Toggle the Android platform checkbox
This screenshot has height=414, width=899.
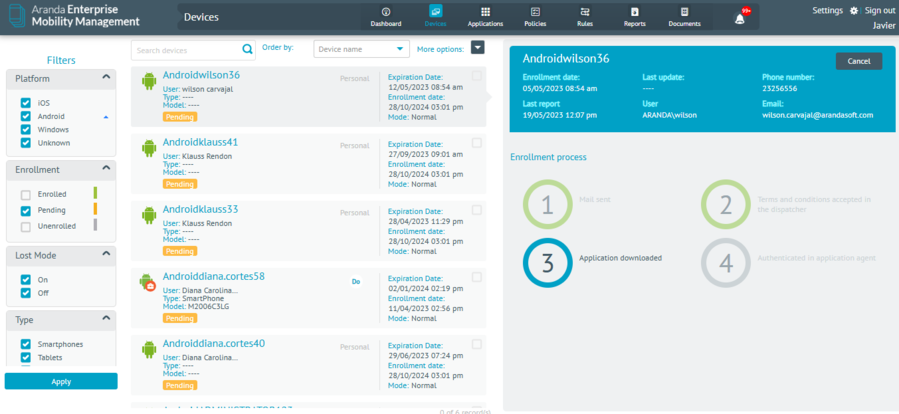(x=25, y=116)
